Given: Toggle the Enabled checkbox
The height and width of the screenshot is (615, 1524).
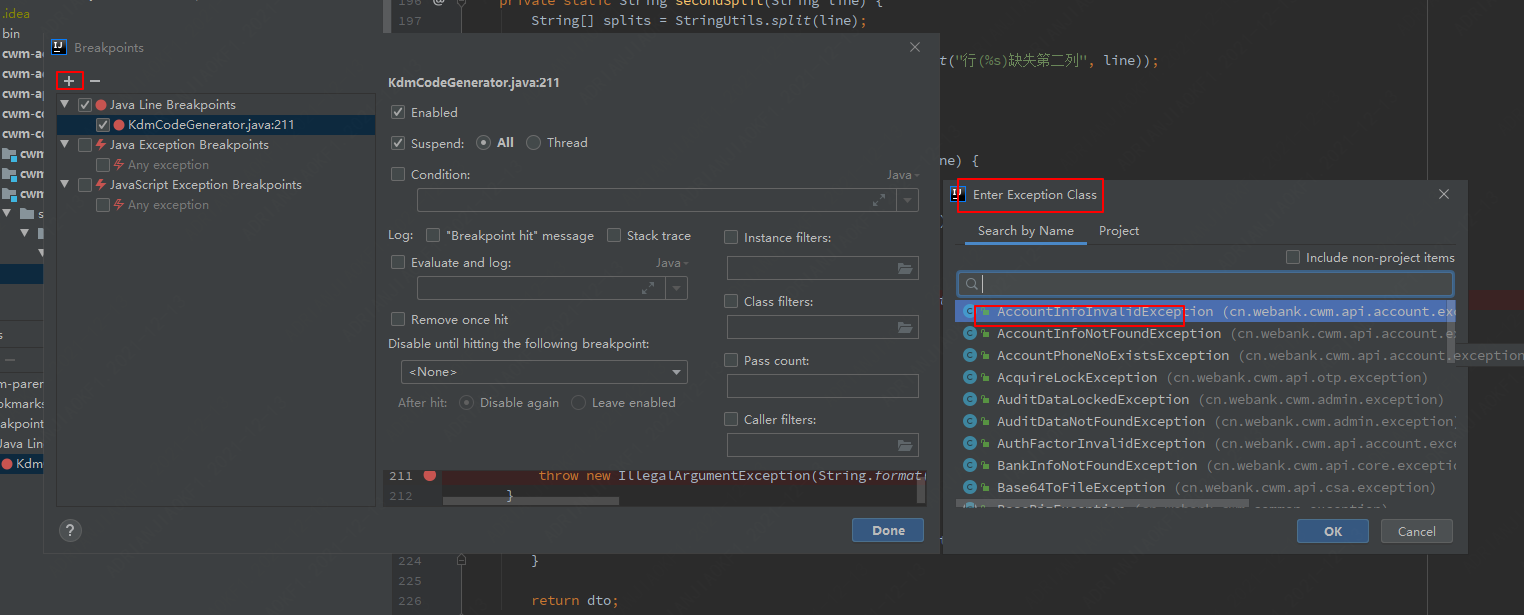Looking at the screenshot, I should tap(398, 112).
